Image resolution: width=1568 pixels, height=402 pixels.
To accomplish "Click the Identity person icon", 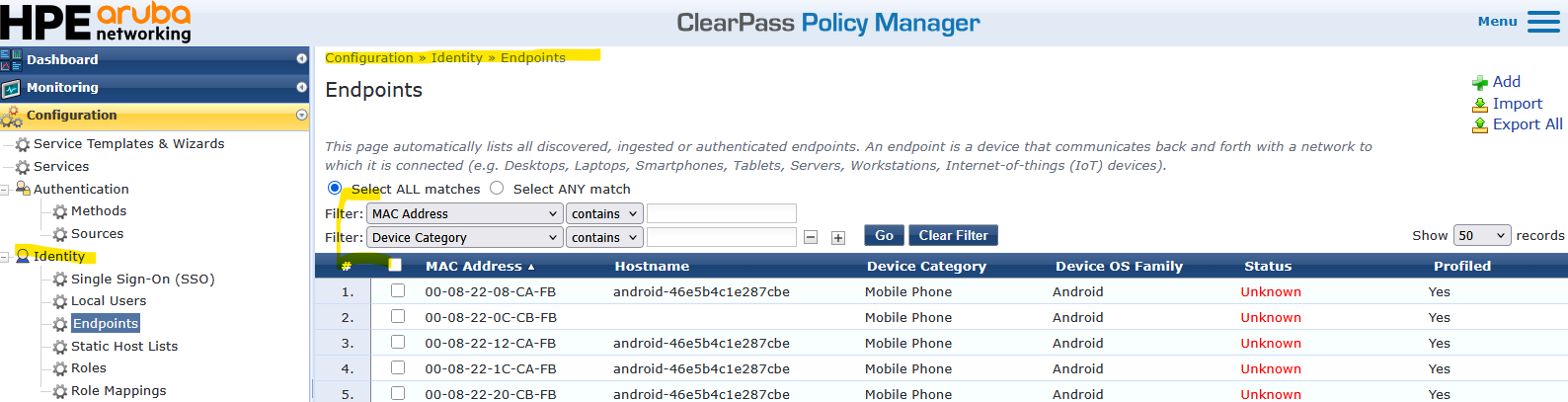I will coord(23,256).
